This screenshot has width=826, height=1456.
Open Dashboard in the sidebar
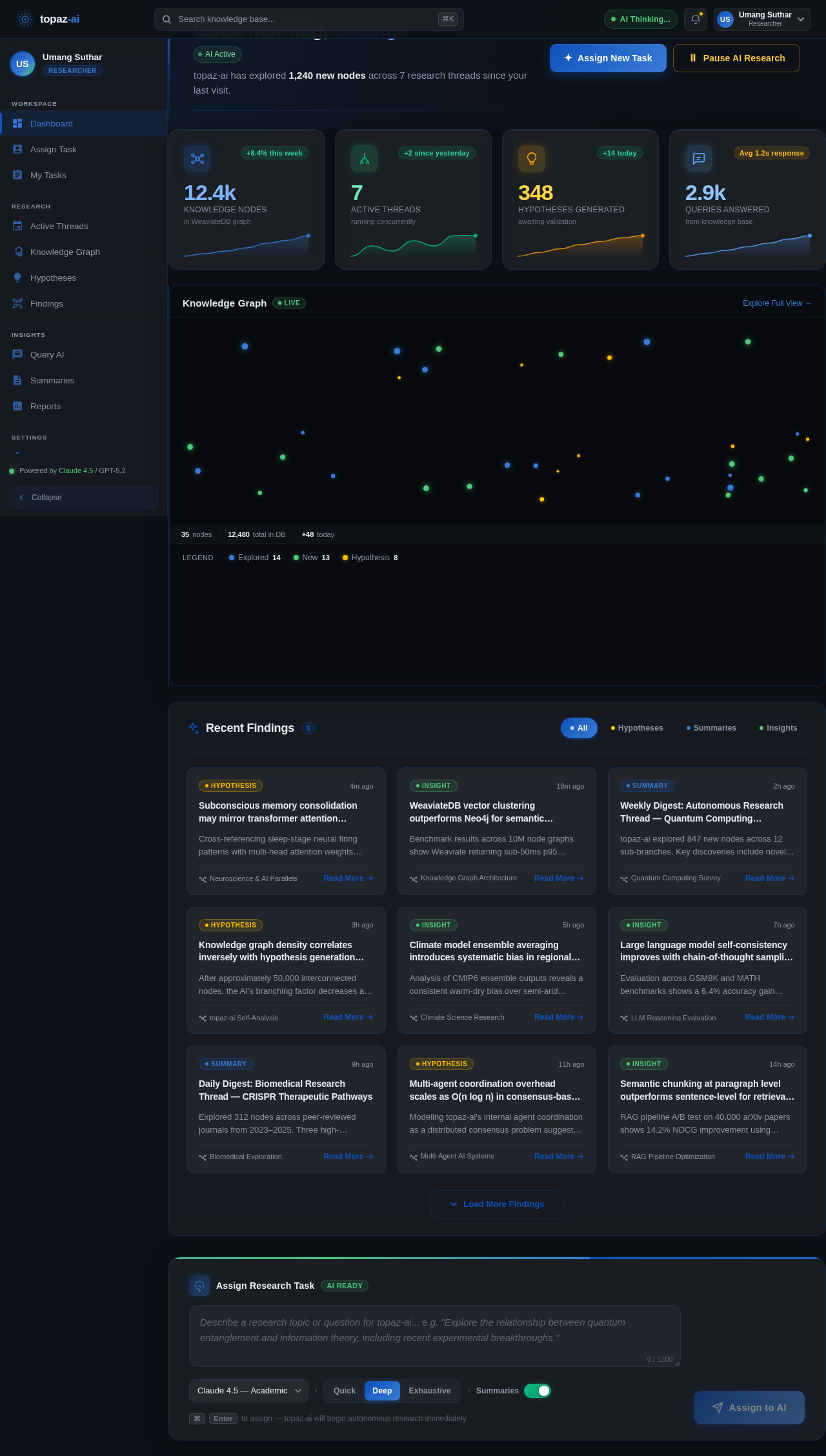pos(84,123)
